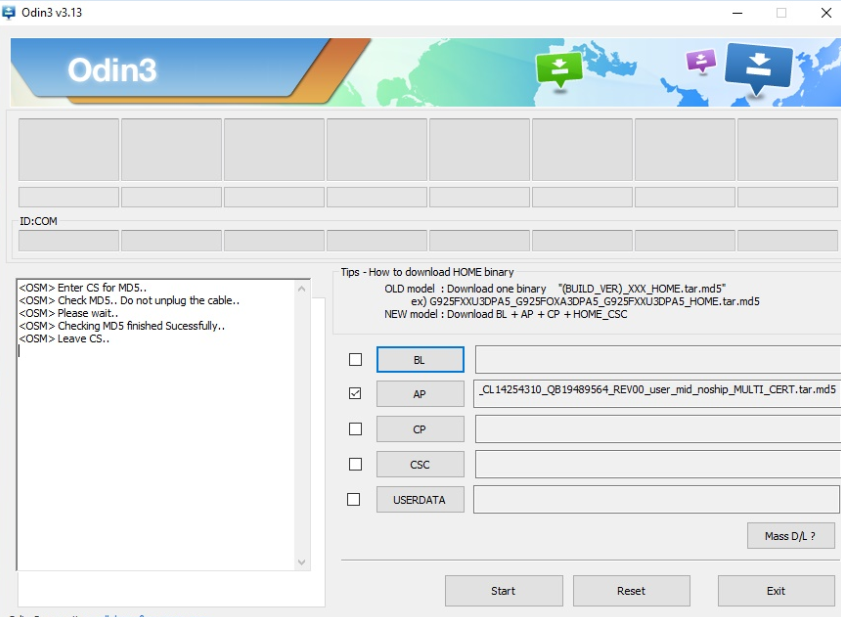Image resolution: width=841 pixels, height=617 pixels.
Task: Tick the CSC checkbox
Action: 355,464
